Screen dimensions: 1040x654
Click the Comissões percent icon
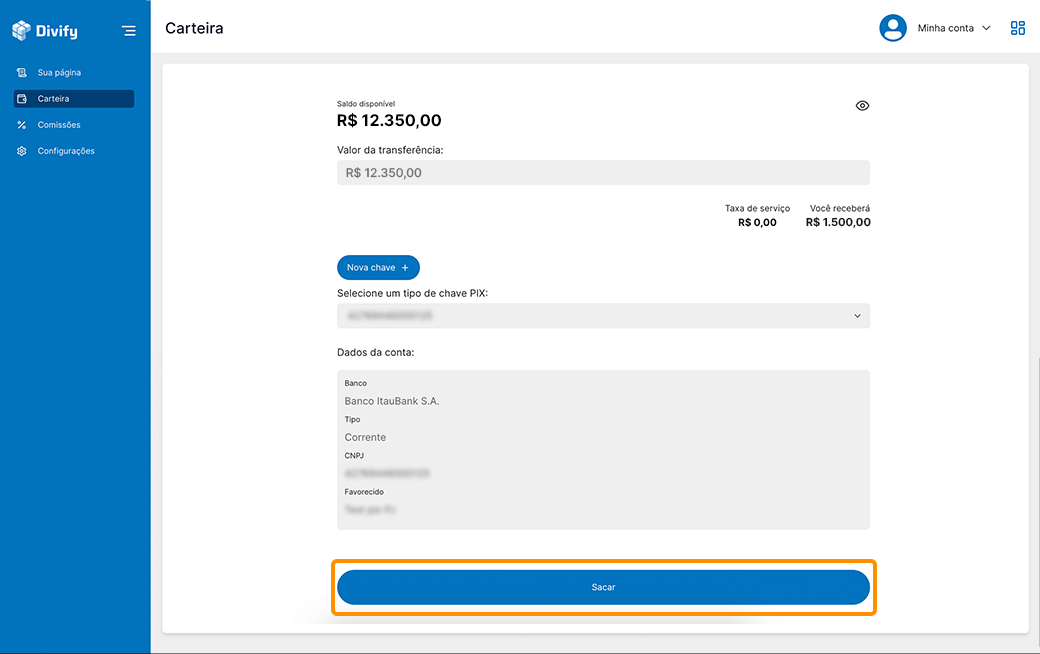click(x=22, y=125)
